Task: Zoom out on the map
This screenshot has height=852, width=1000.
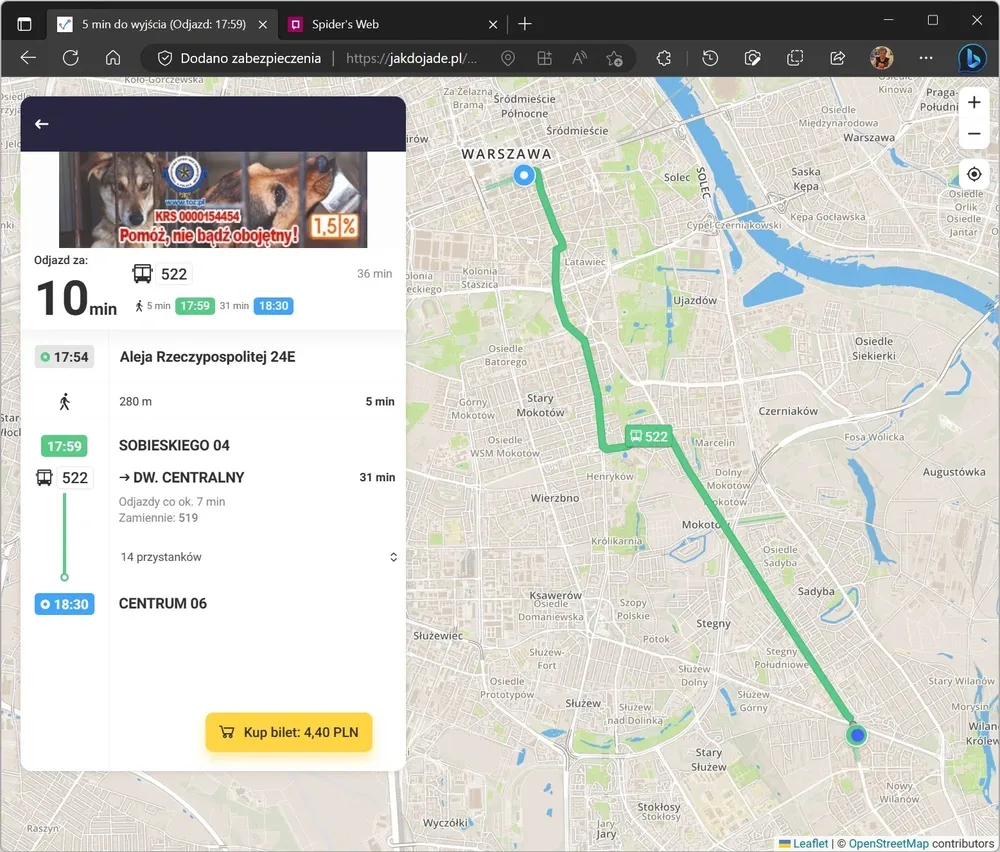Action: click(974, 134)
